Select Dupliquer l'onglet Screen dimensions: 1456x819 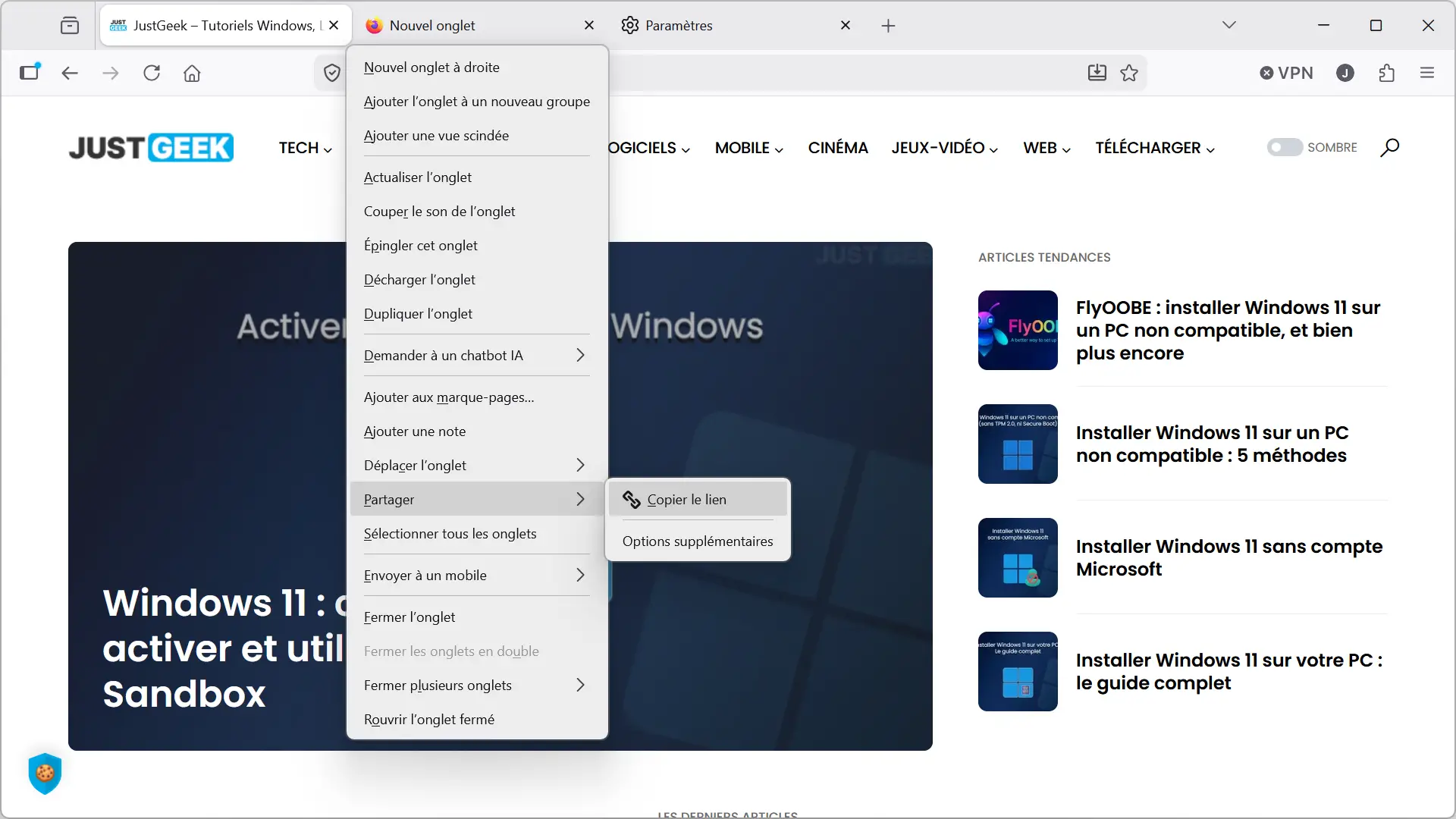coord(477,313)
